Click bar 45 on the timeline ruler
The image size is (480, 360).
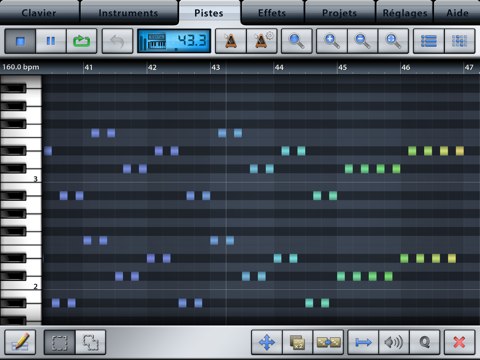tap(342, 67)
